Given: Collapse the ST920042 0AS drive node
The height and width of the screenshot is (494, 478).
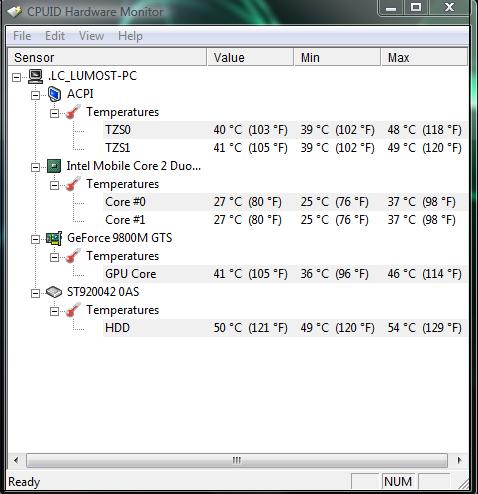Looking at the screenshot, I should (35, 293).
